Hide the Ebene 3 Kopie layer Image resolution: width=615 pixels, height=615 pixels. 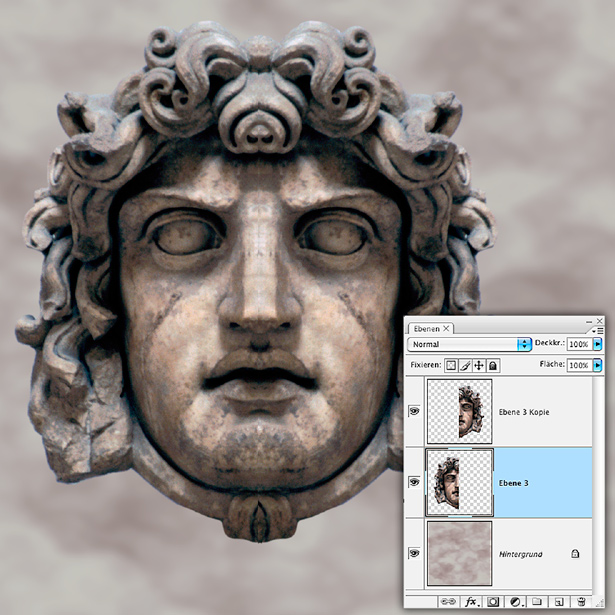coord(415,412)
